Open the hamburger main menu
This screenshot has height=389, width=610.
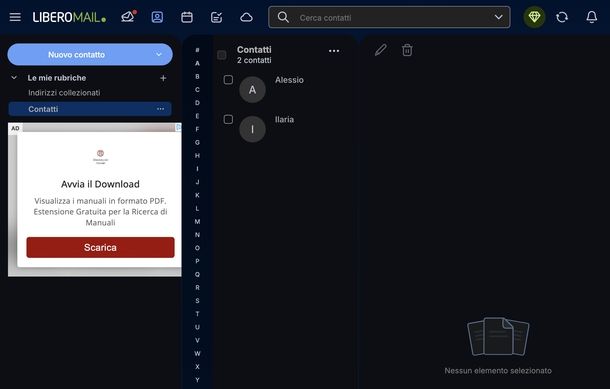pos(15,17)
